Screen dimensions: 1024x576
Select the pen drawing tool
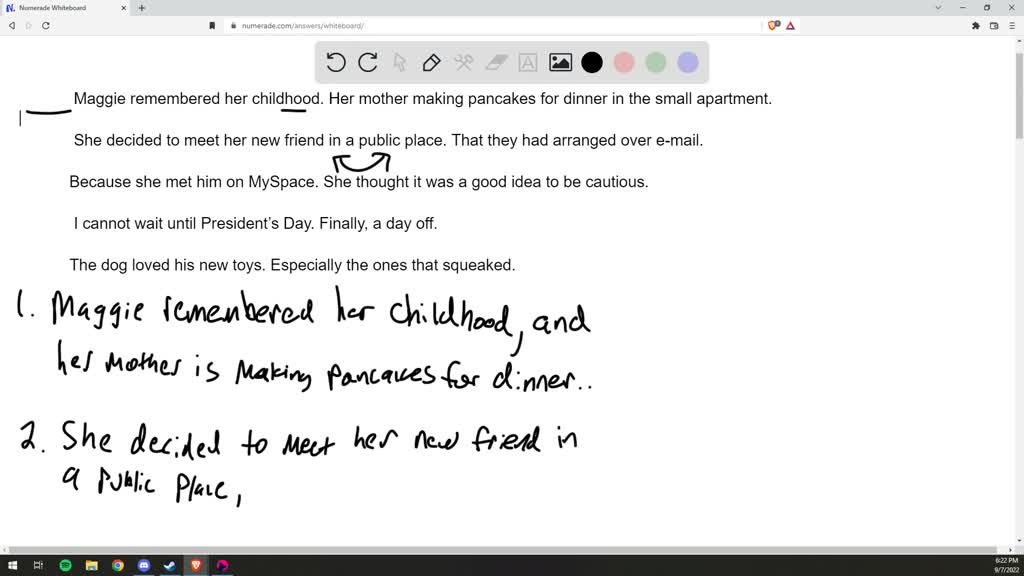tap(431, 63)
